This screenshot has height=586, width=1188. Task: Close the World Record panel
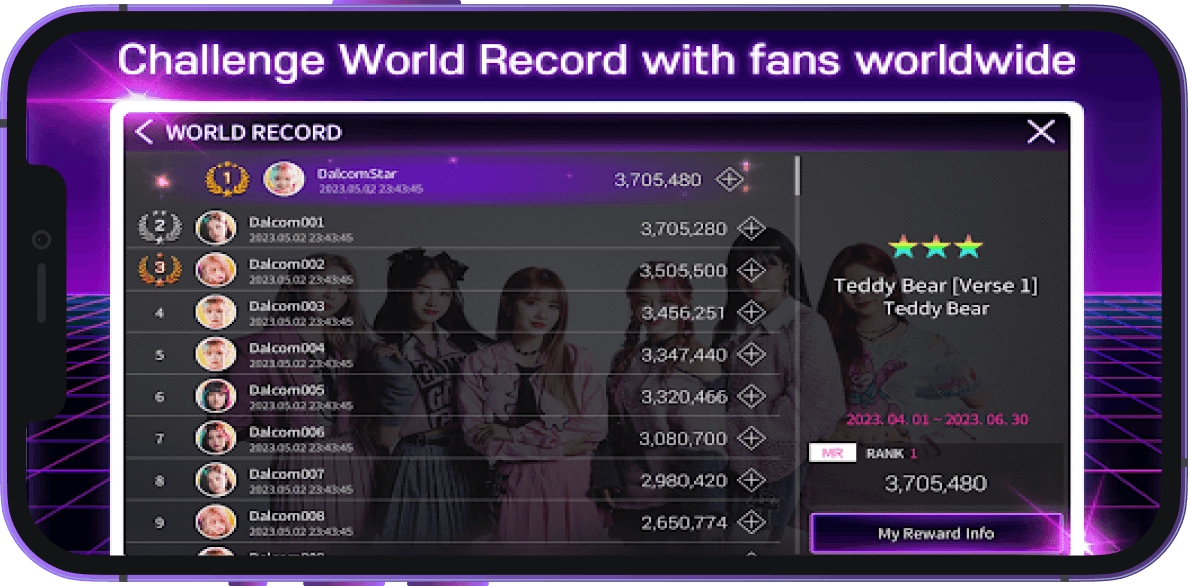1040,132
